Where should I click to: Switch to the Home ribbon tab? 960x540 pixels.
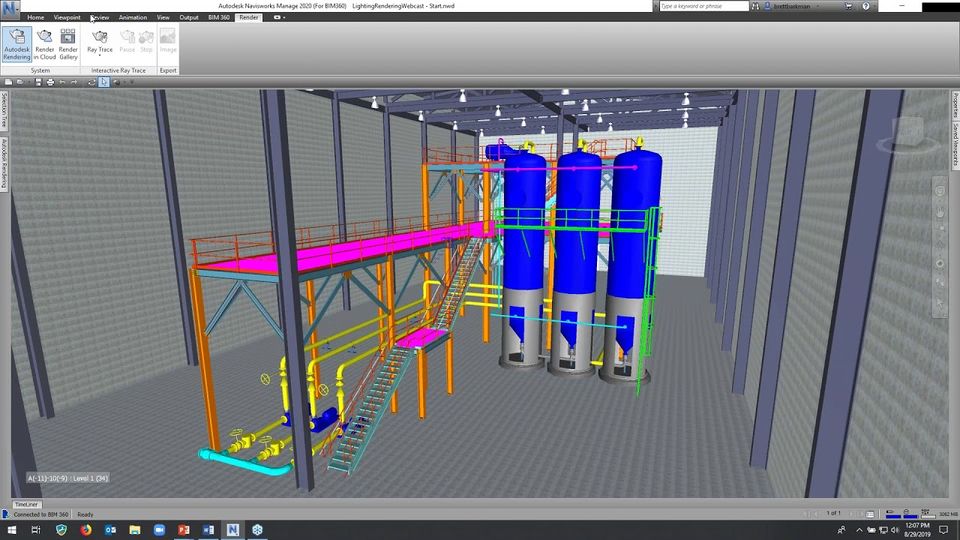coord(36,17)
